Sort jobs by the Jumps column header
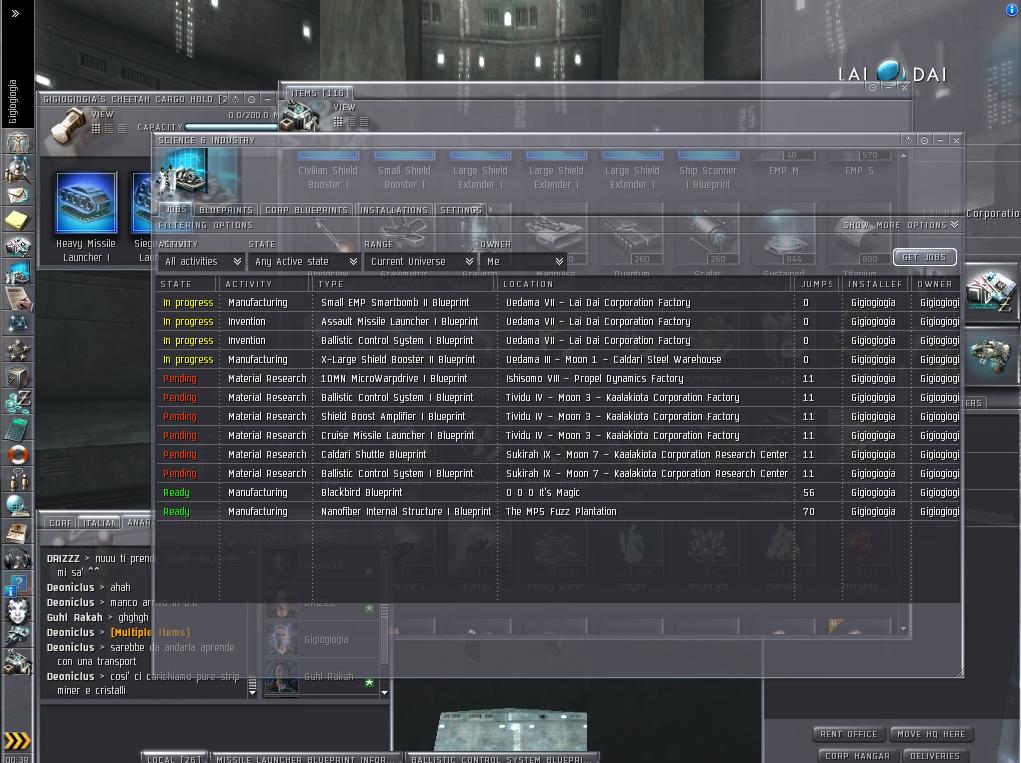 817,284
